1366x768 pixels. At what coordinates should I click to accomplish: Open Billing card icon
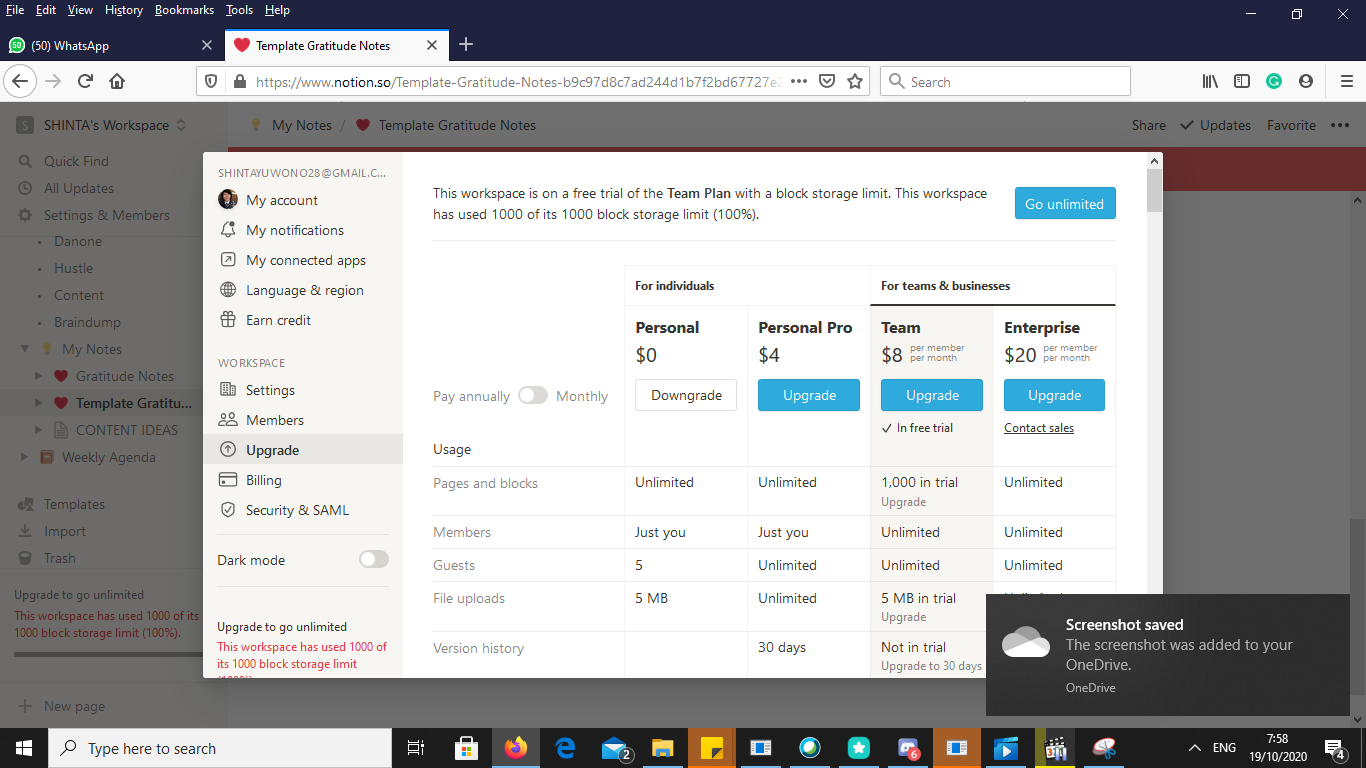(x=228, y=480)
